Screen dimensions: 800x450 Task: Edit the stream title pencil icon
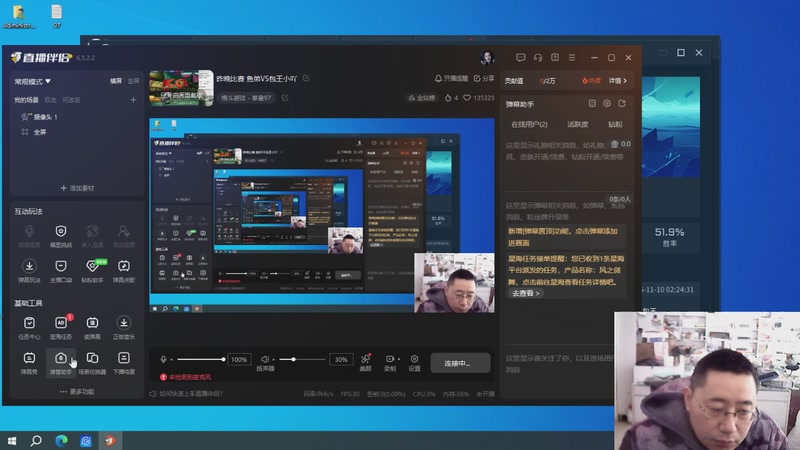click(x=306, y=78)
